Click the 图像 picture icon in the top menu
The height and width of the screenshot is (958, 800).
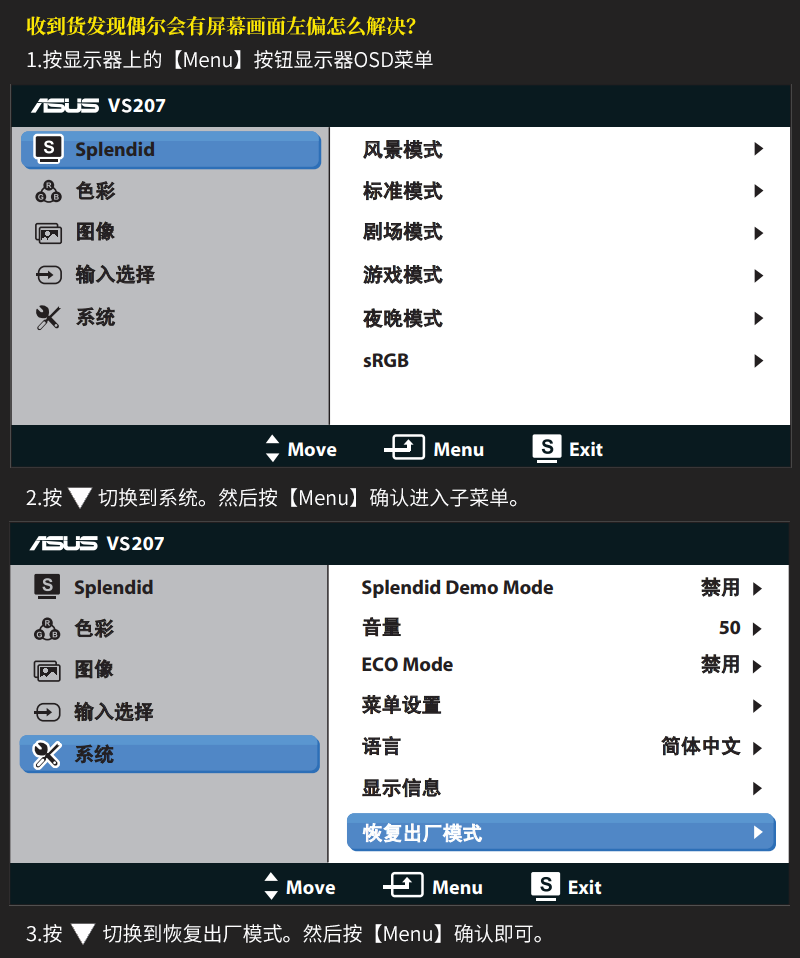(x=48, y=233)
